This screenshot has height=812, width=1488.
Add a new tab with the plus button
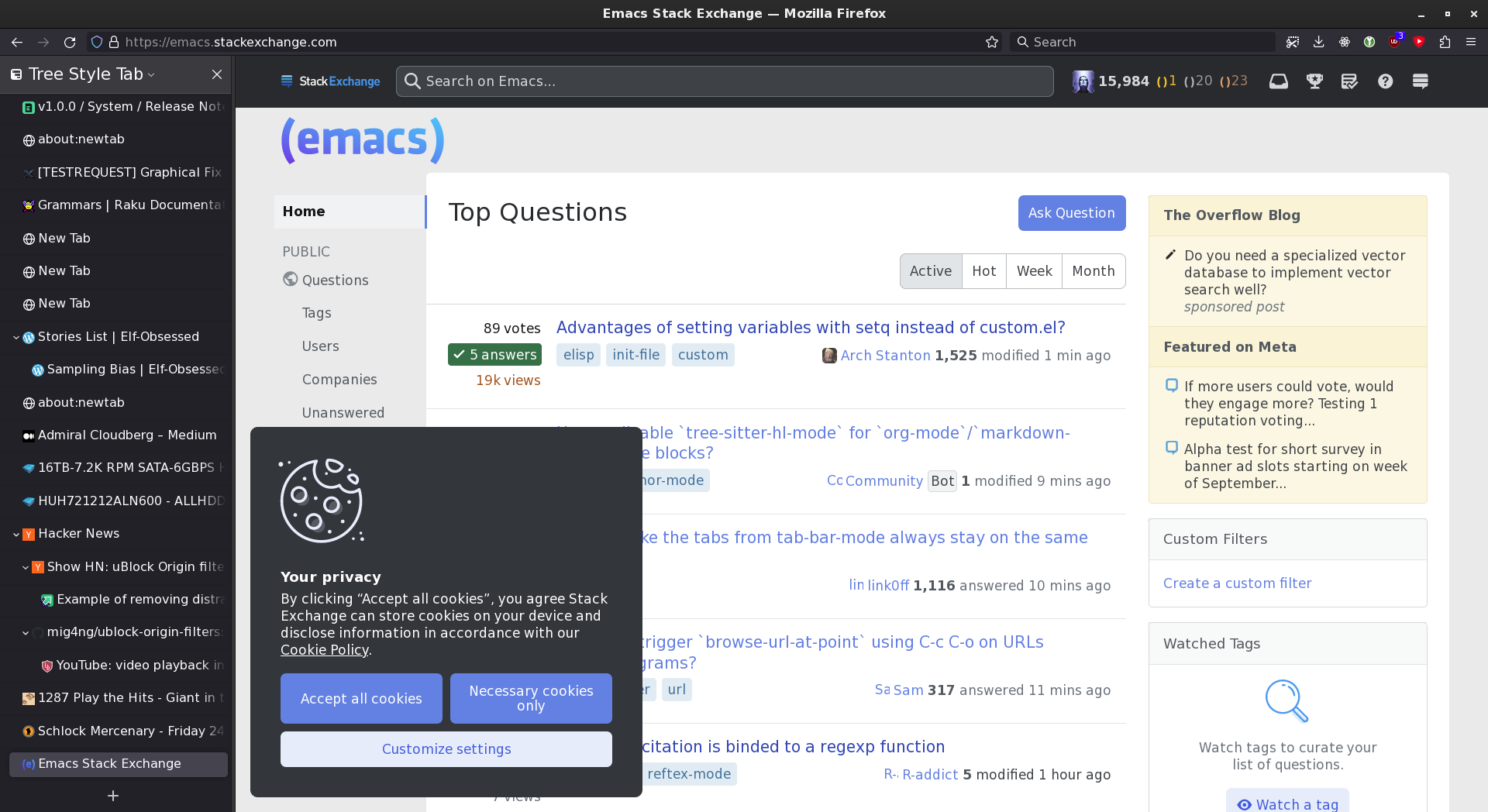point(113,796)
